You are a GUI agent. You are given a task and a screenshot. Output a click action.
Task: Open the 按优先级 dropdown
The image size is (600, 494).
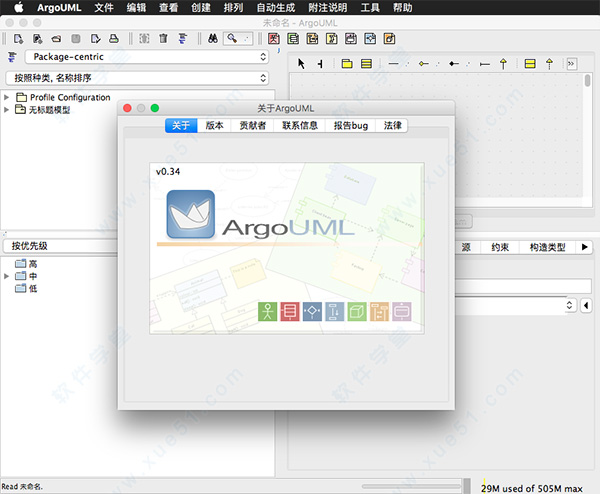(60, 246)
